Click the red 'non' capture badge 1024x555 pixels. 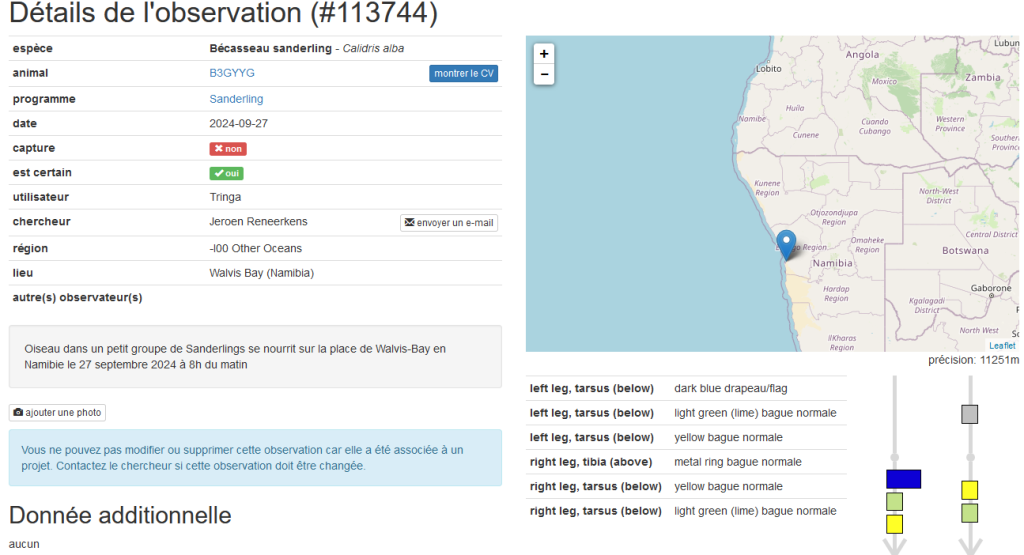[x=228, y=149]
